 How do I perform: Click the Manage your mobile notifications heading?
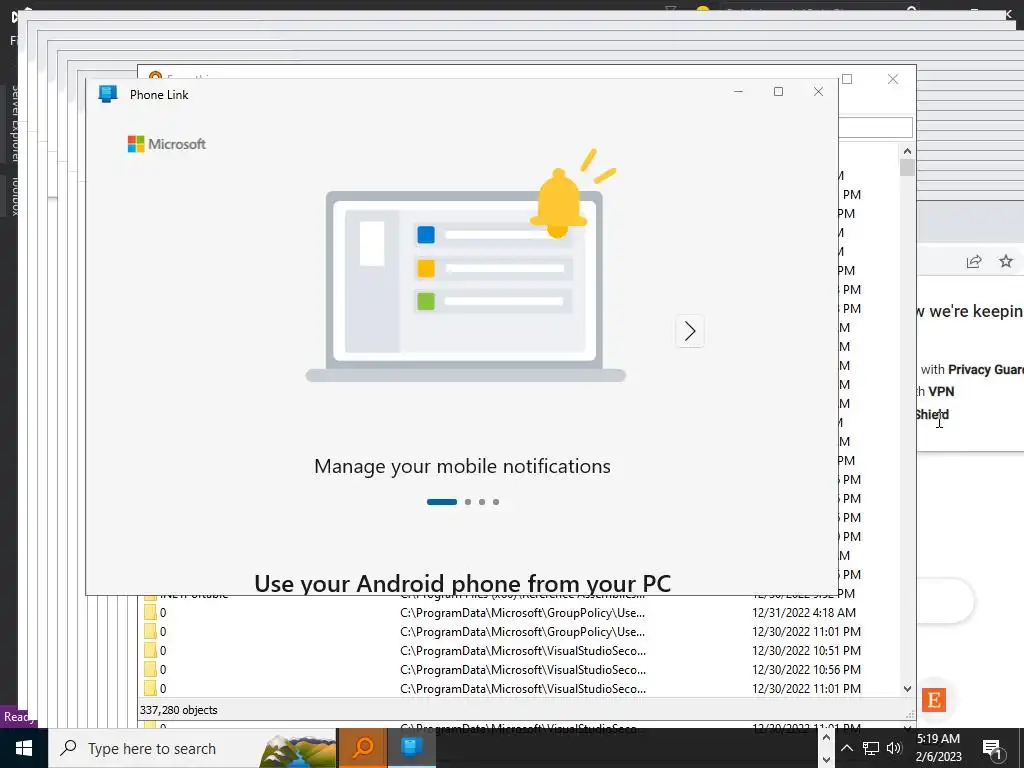(462, 466)
